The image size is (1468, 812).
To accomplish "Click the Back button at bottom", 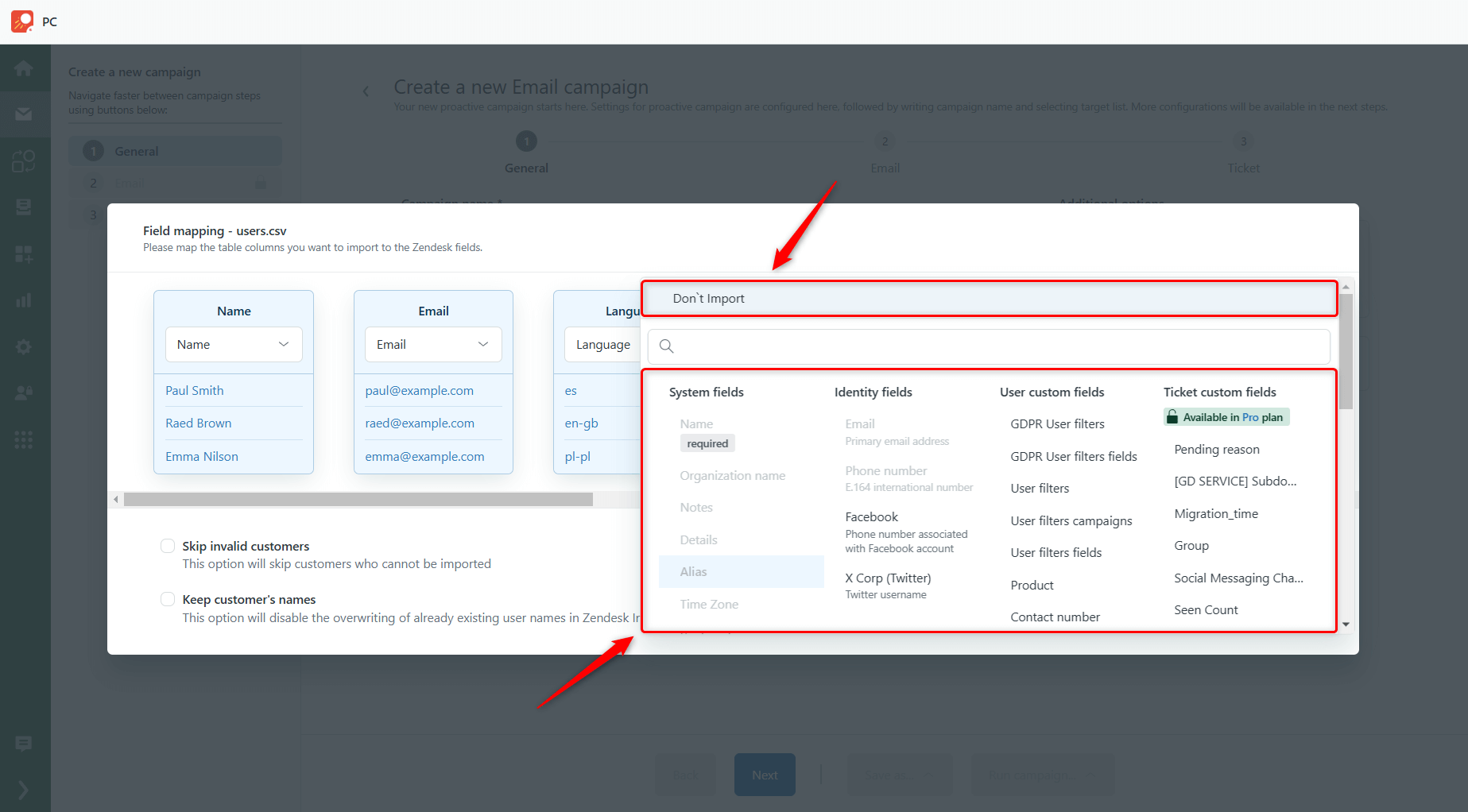I will (x=685, y=775).
